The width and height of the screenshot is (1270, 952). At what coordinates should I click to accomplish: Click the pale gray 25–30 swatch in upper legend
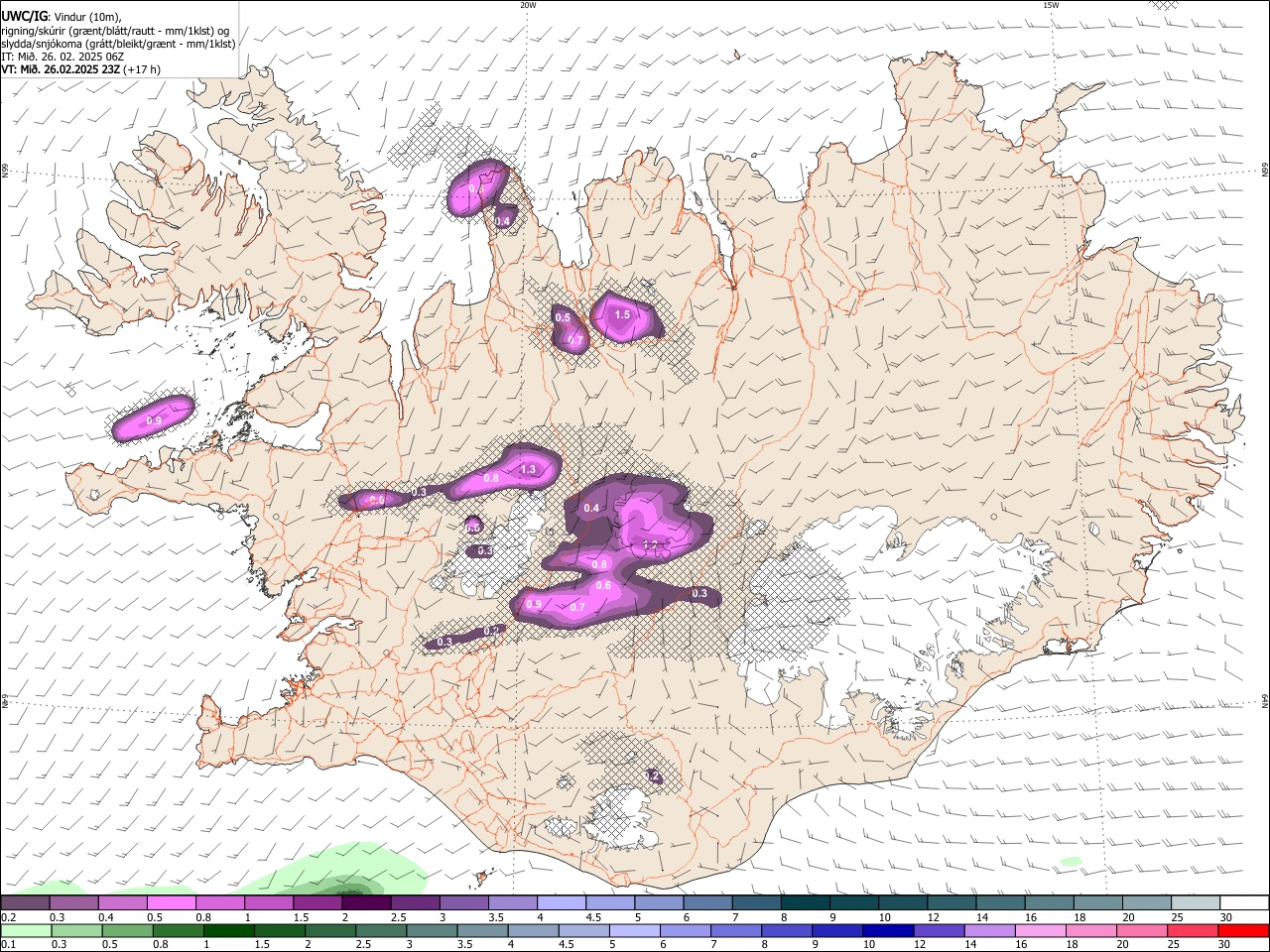(1197, 902)
